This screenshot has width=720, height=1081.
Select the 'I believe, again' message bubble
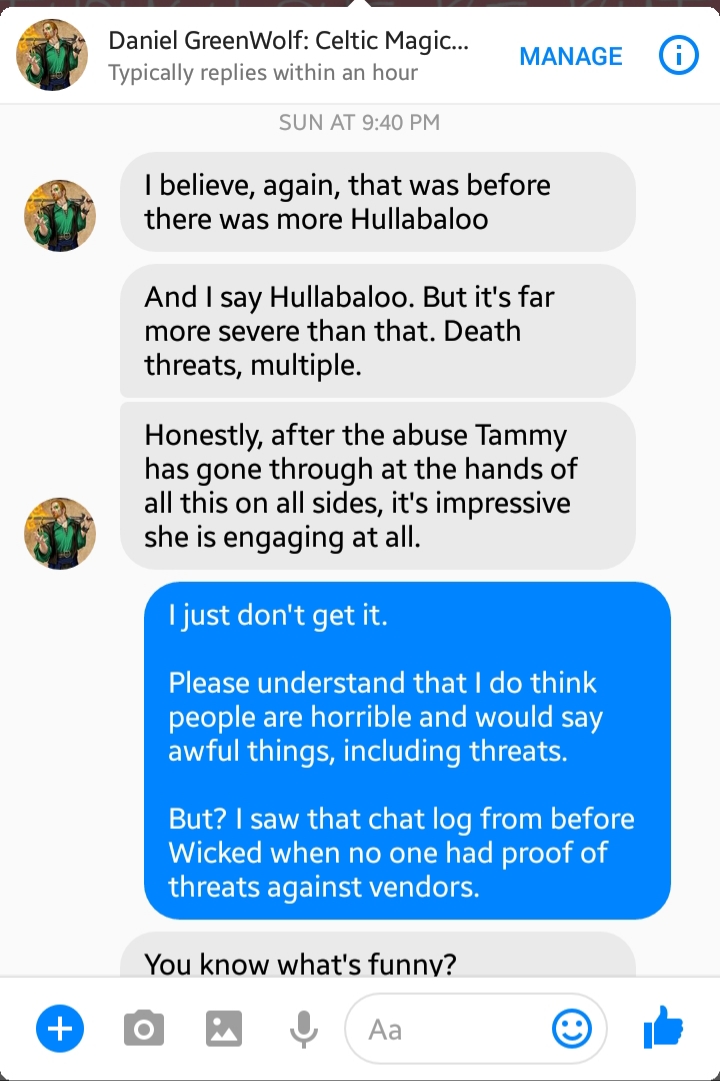click(x=377, y=202)
